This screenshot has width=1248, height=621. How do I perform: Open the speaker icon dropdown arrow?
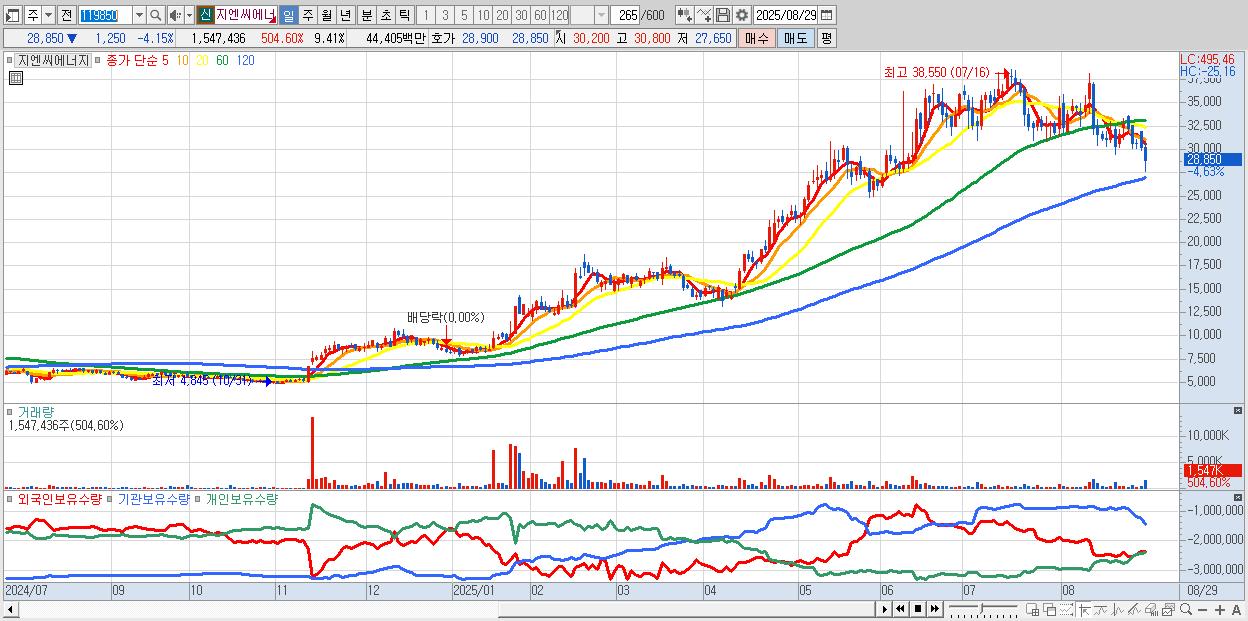coord(189,15)
